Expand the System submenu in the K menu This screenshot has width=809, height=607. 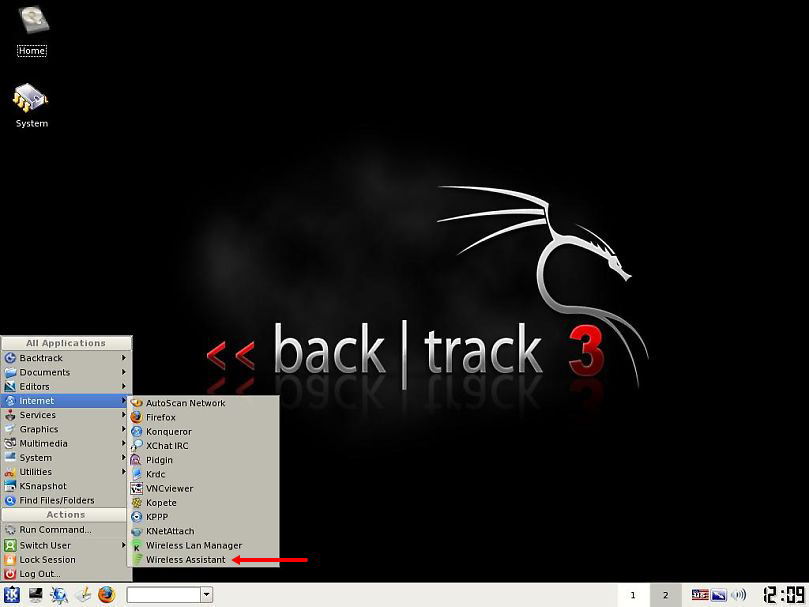coord(65,457)
